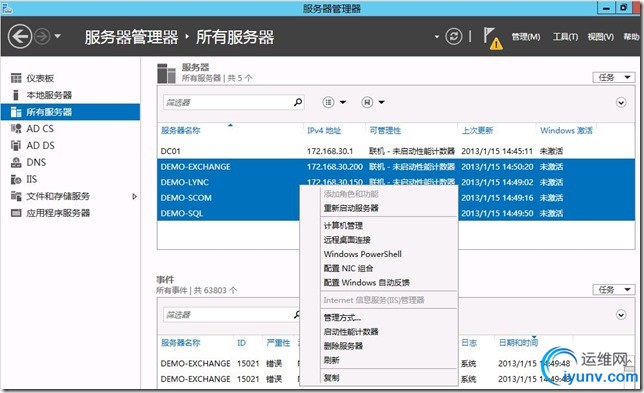Viewport: 644px width, 393px height.
Task: Sort events by 严重性 column
Action: click(x=278, y=343)
